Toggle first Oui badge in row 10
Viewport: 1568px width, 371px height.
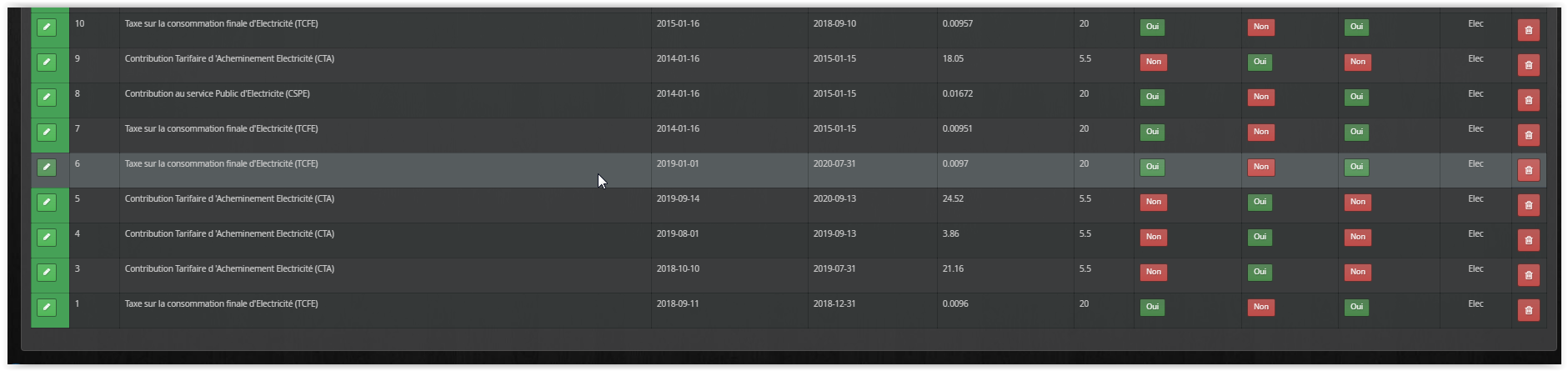1152,27
